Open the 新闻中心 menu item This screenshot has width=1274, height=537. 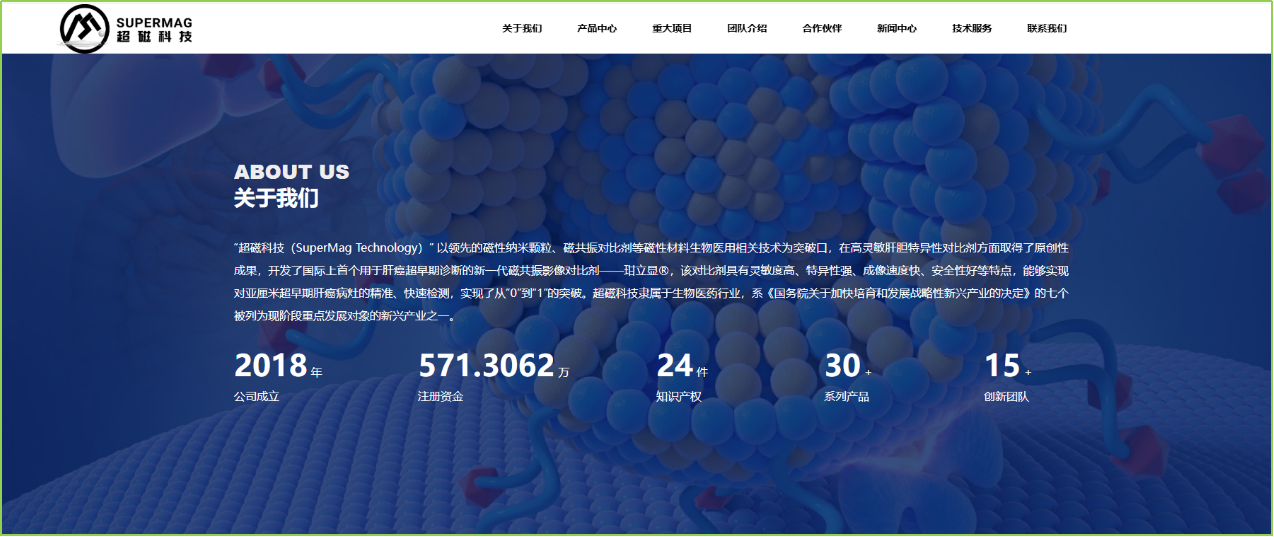coord(897,28)
